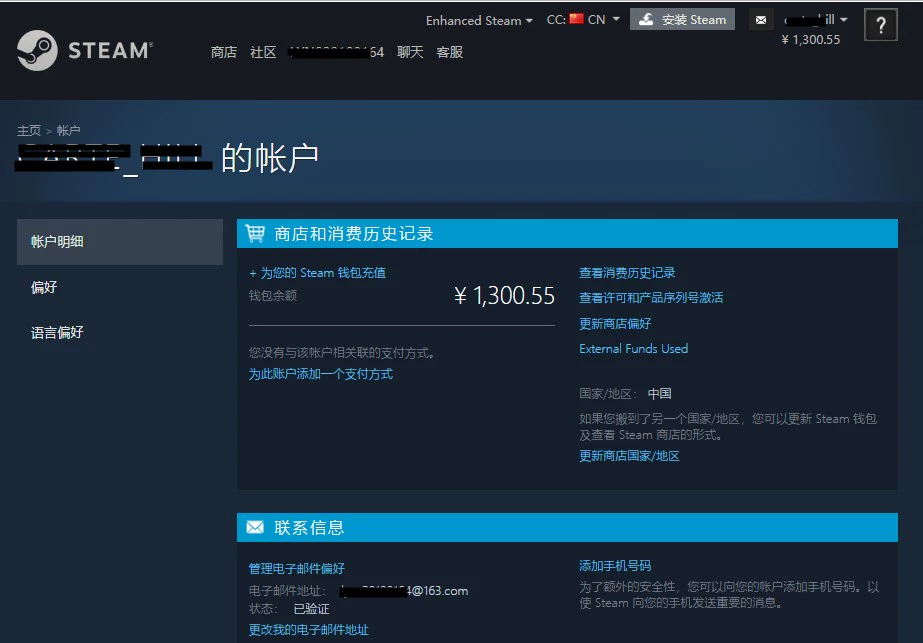Viewport: 923px width, 643px height.
Task: Click the envelope icon beside 联系信息
Action: pyautogui.click(x=255, y=527)
